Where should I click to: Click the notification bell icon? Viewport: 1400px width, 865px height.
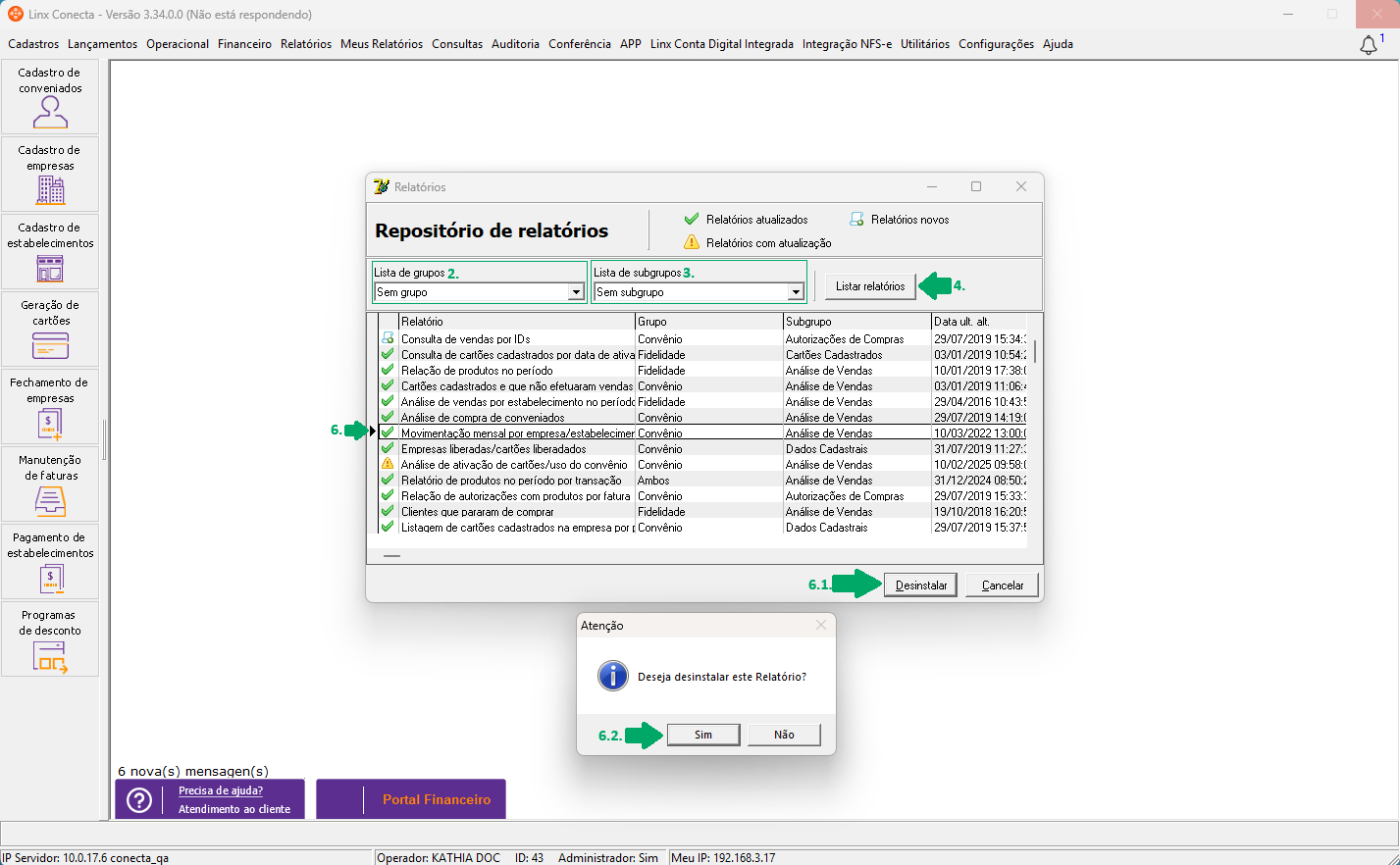click(x=1369, y=45)
